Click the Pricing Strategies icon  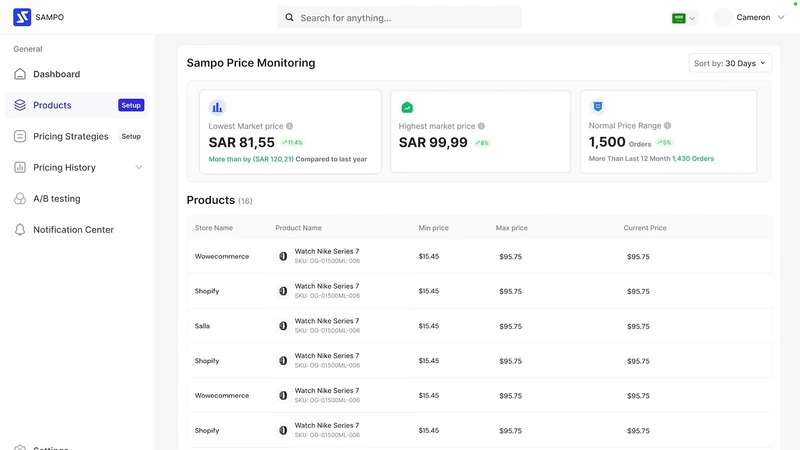pyautogui.click(x=20, y=136)
